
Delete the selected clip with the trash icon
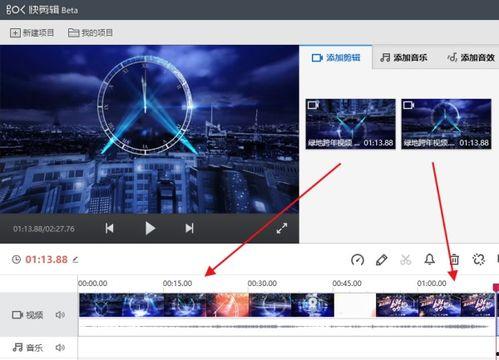coord(454,259)
